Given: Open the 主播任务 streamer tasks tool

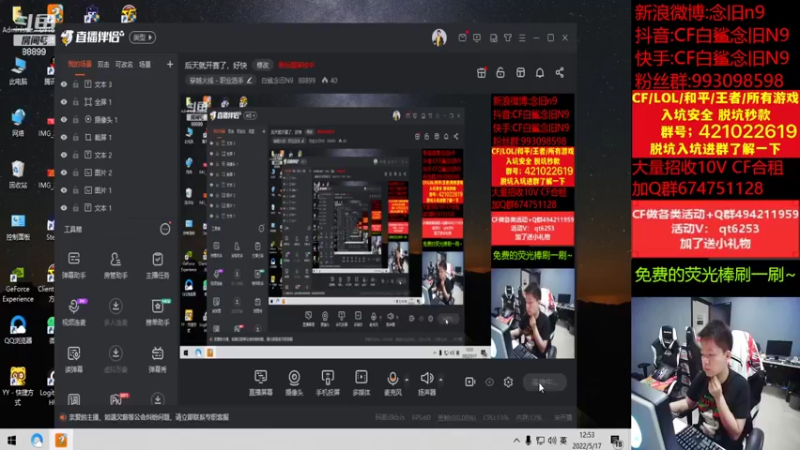Looking at the screenshot, I should [157, 264].
